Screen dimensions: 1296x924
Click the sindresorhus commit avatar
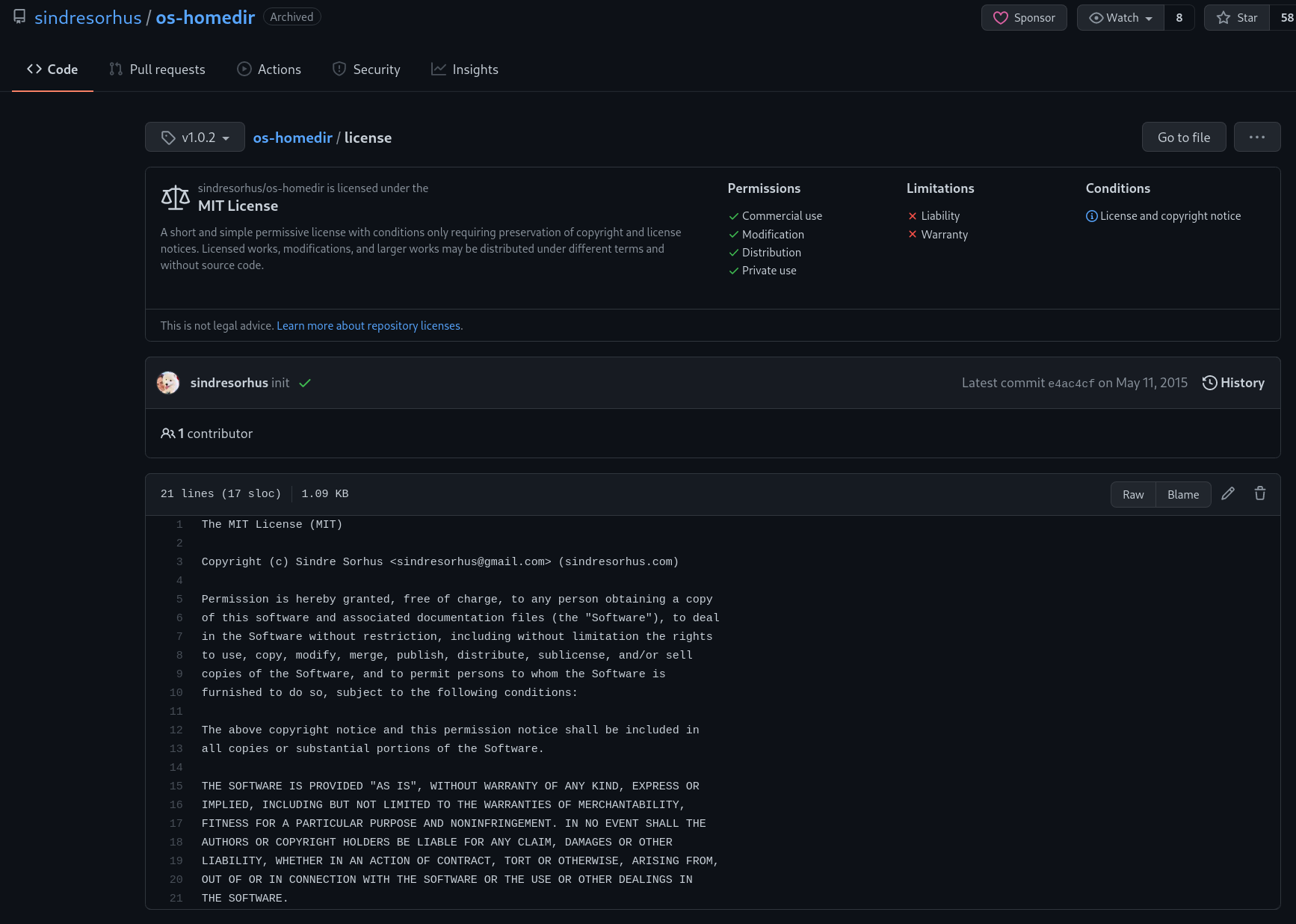tap(168, 382)
